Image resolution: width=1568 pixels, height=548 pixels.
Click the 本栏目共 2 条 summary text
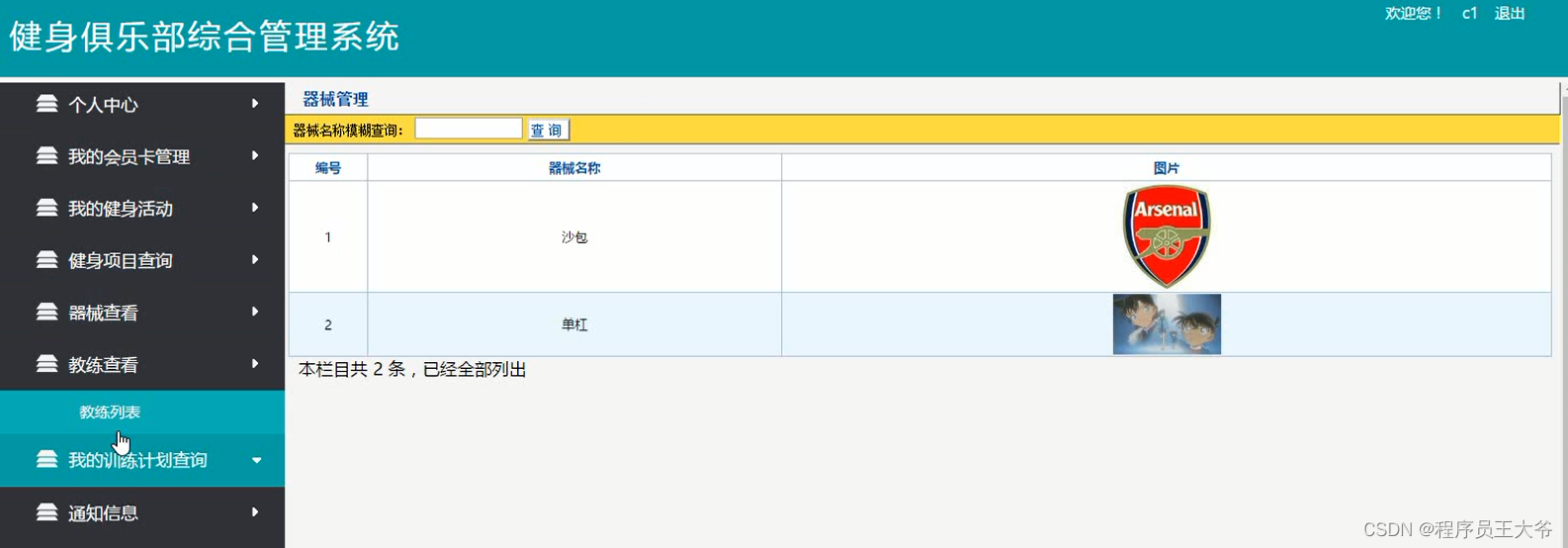[412, 369]
